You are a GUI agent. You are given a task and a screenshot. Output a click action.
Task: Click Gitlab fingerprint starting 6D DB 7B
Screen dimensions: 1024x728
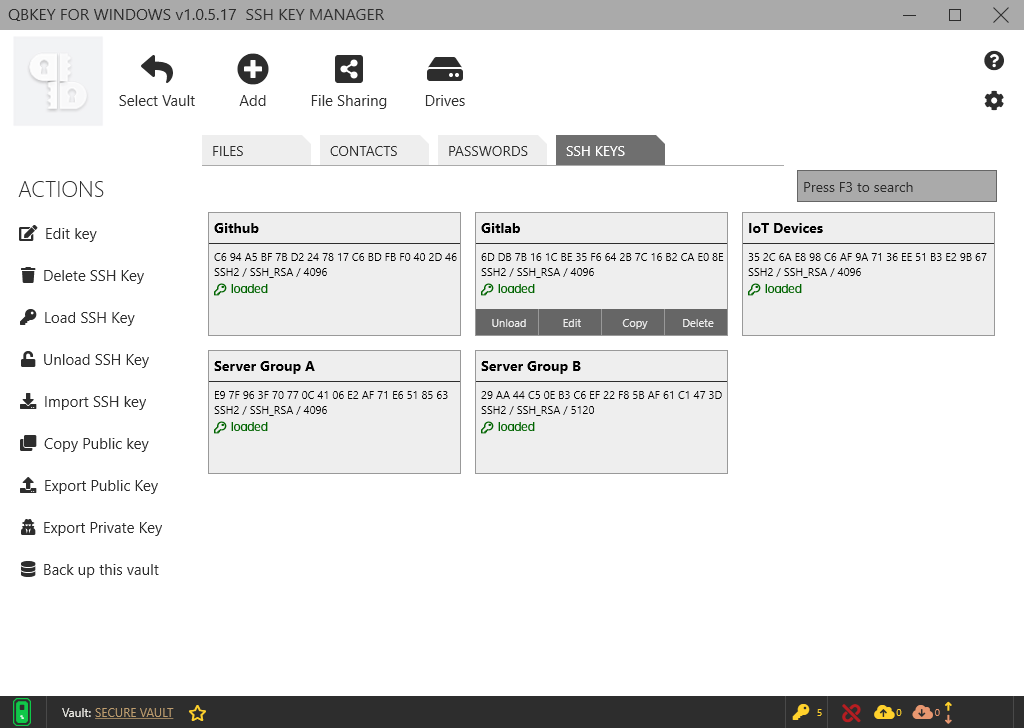[602, 257]
